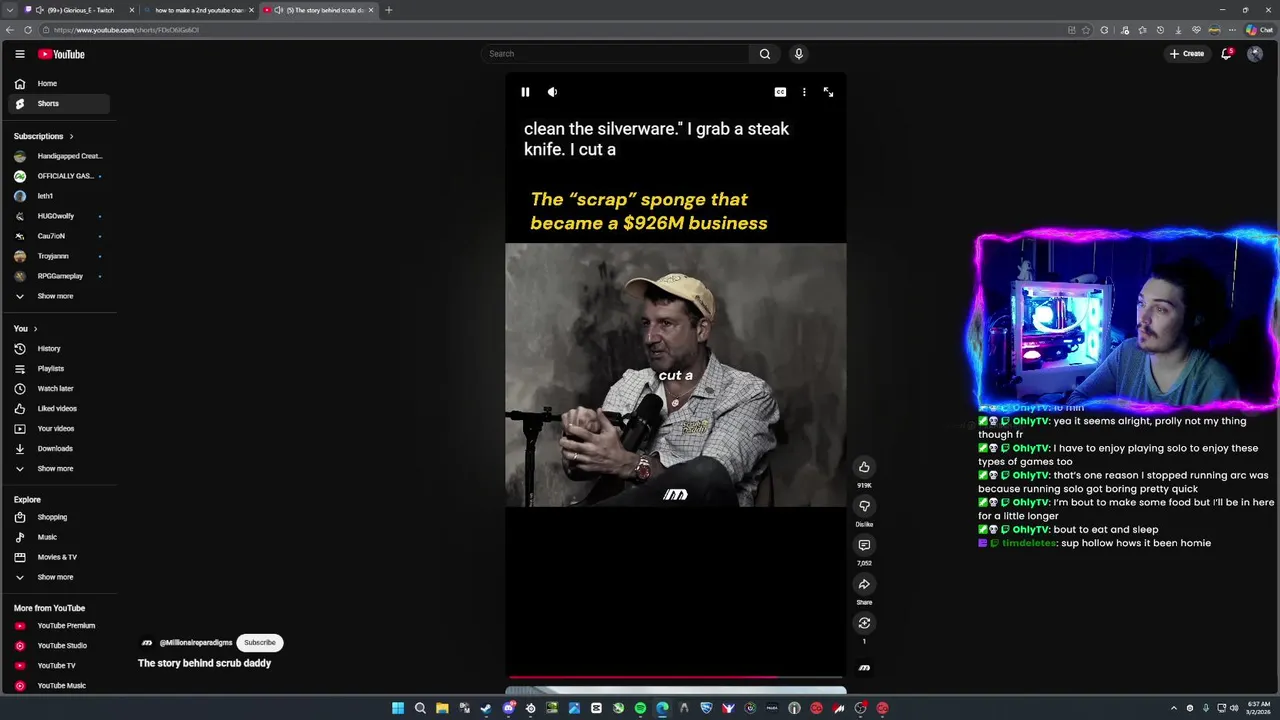Open the YouTube hamburger guide menu
The image size is (1280, 720).
tap(19, 54)
